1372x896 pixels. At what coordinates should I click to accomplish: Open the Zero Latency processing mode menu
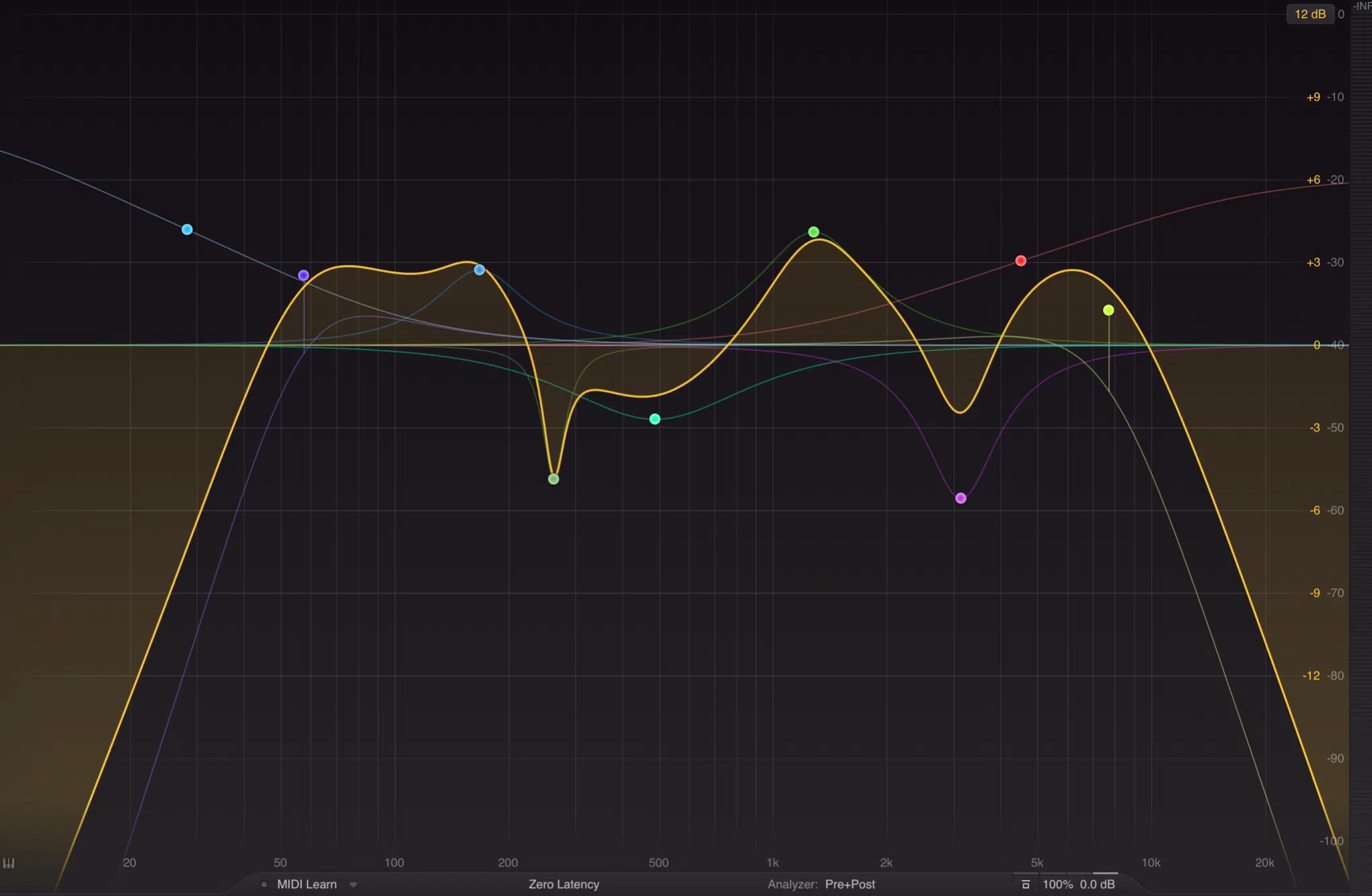click(x=564, y=885)
